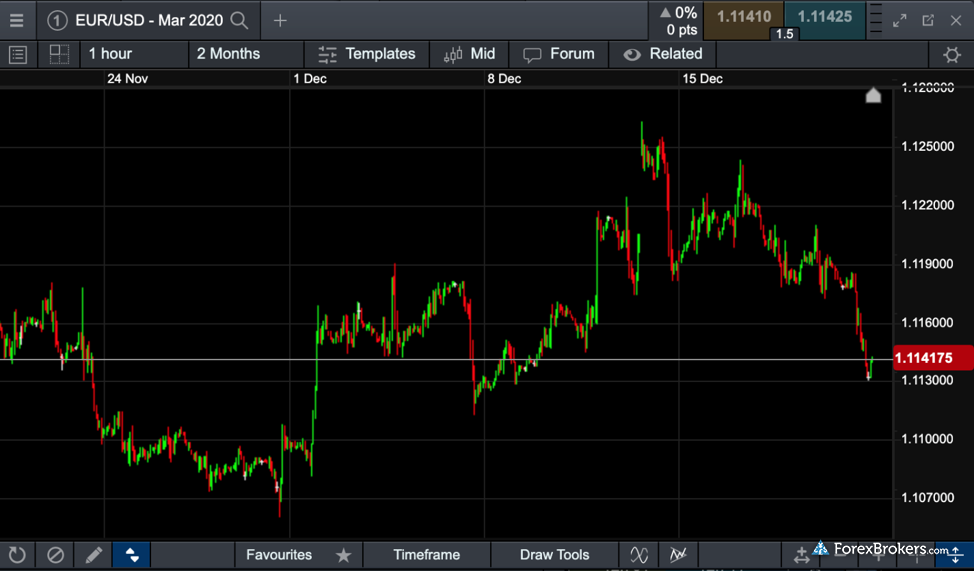Select the pencil draw tool

pyautogui.click(x=94, y=555)
